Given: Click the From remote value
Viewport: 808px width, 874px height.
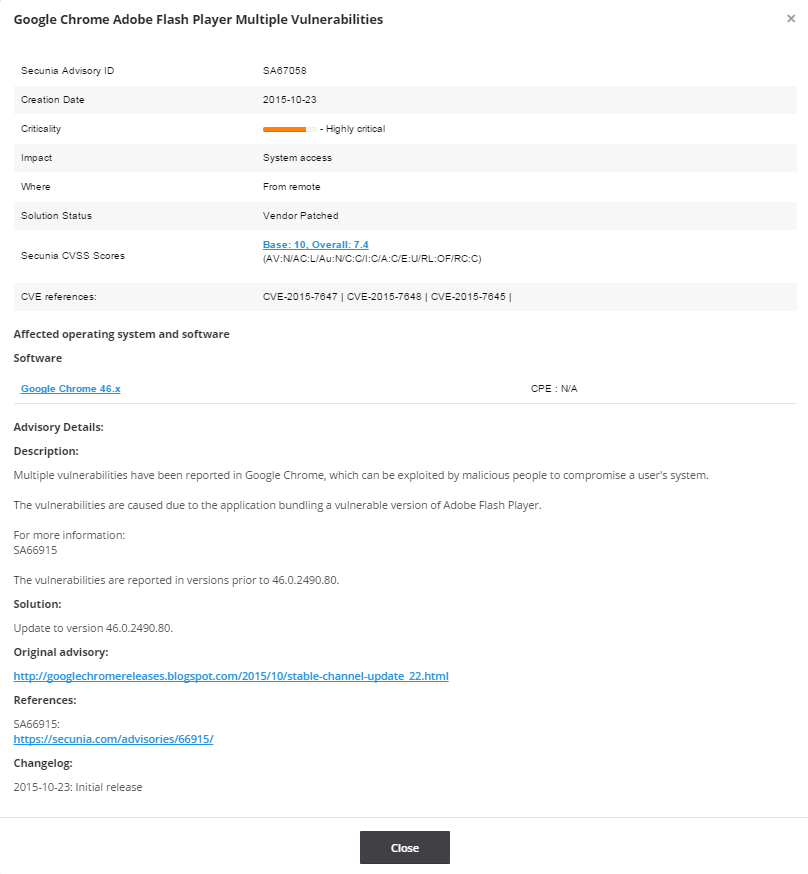Looking at the screenshot, I should [291, 187].
